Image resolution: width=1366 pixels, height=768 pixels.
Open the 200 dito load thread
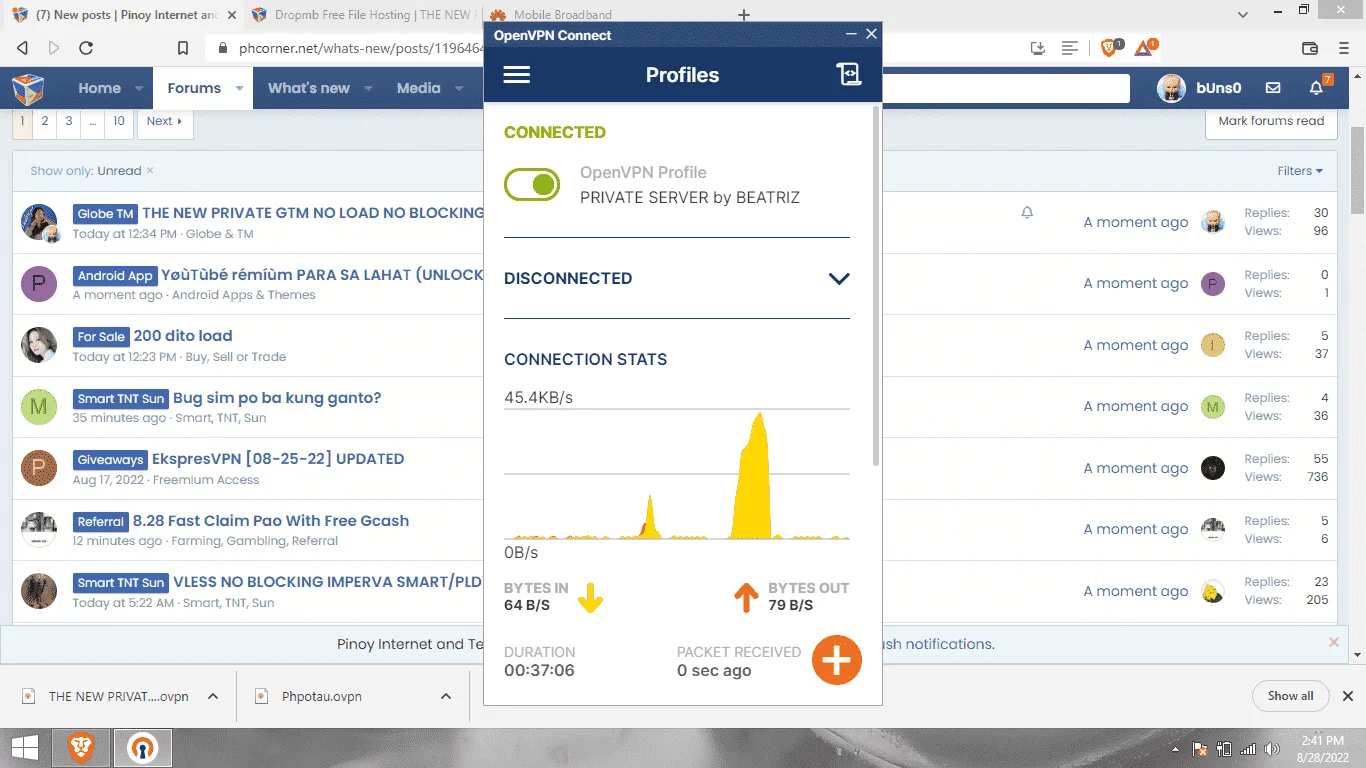pos(183,336)
